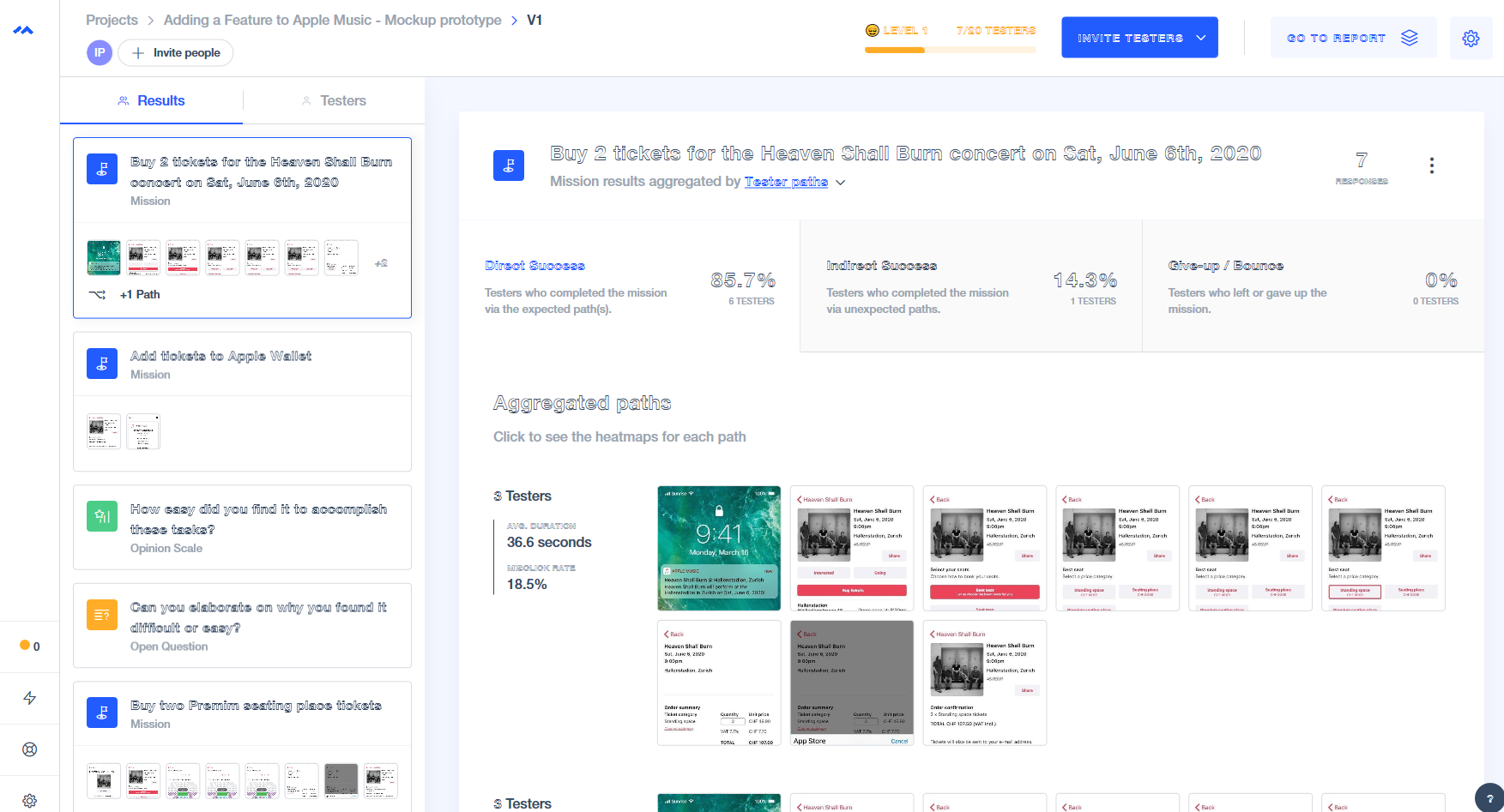Image resolution: width=1504 pixels, height=812 pixels.
Task: Click the 7/20 TESTERS label
Action: [996, 30]
